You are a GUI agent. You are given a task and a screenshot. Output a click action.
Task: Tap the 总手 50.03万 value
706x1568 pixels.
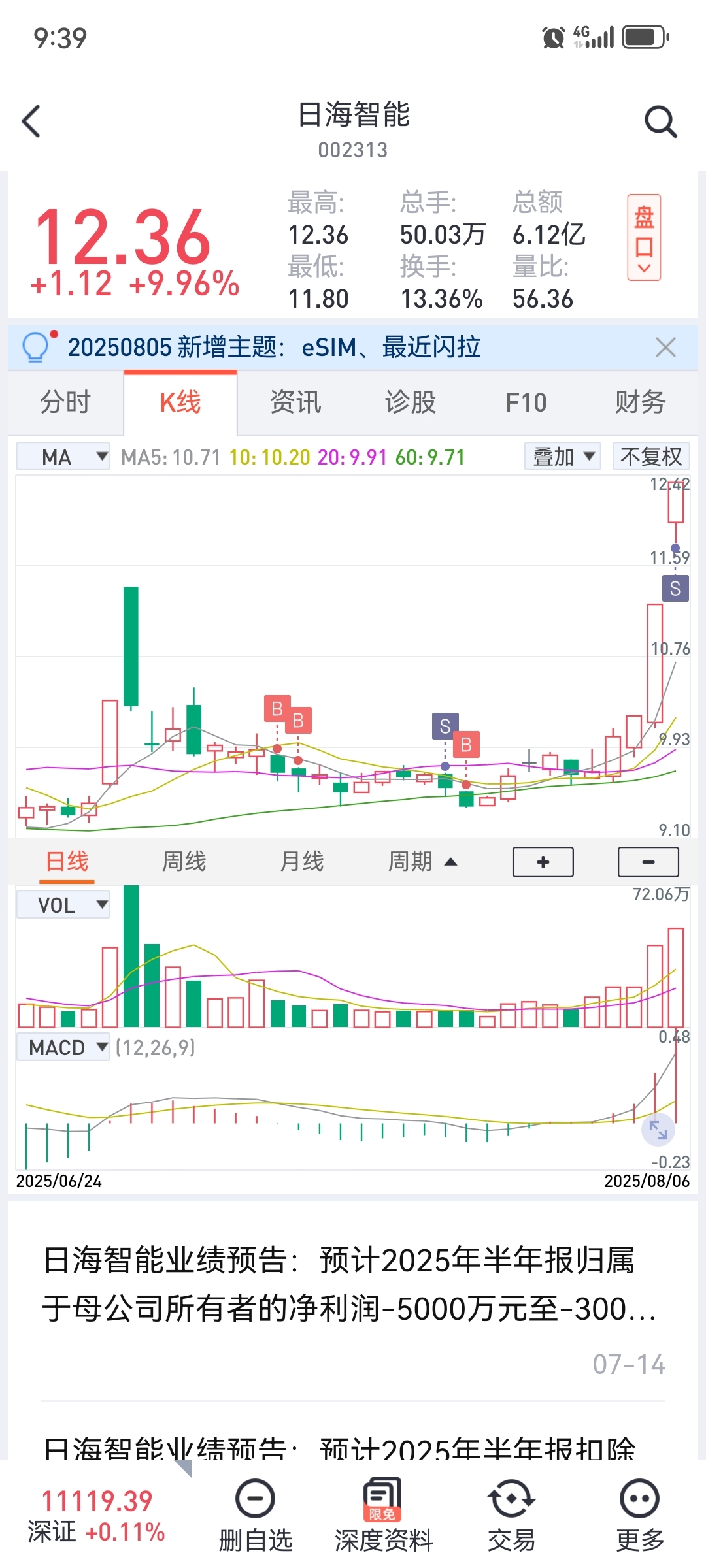tap(443, 235)
